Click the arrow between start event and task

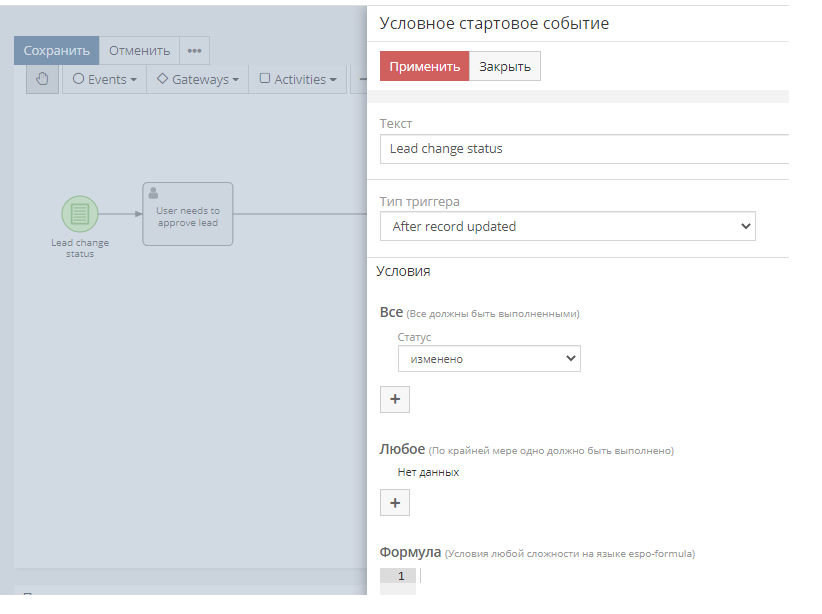point(120,213)
